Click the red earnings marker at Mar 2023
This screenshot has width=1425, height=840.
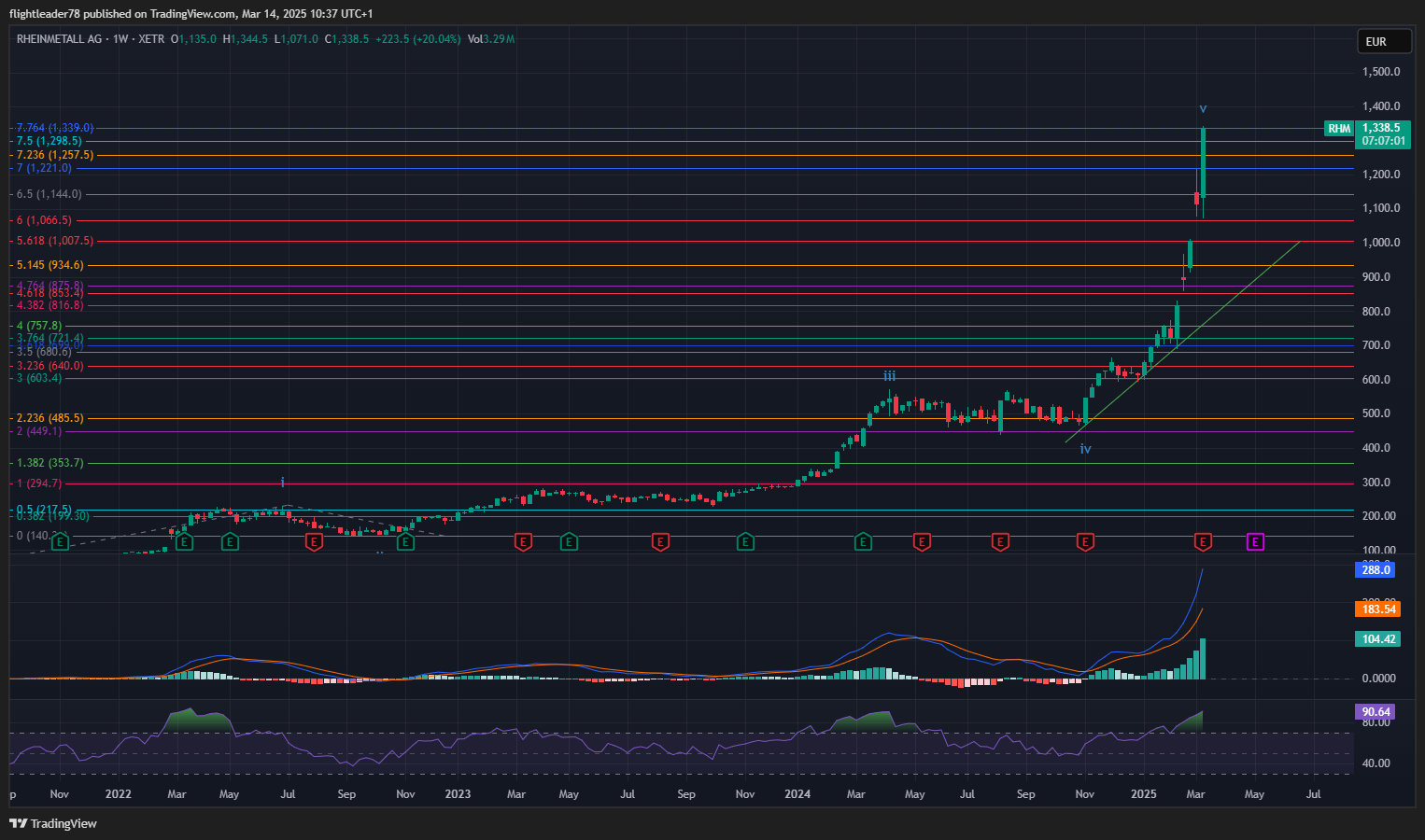[x=523, y=541]
